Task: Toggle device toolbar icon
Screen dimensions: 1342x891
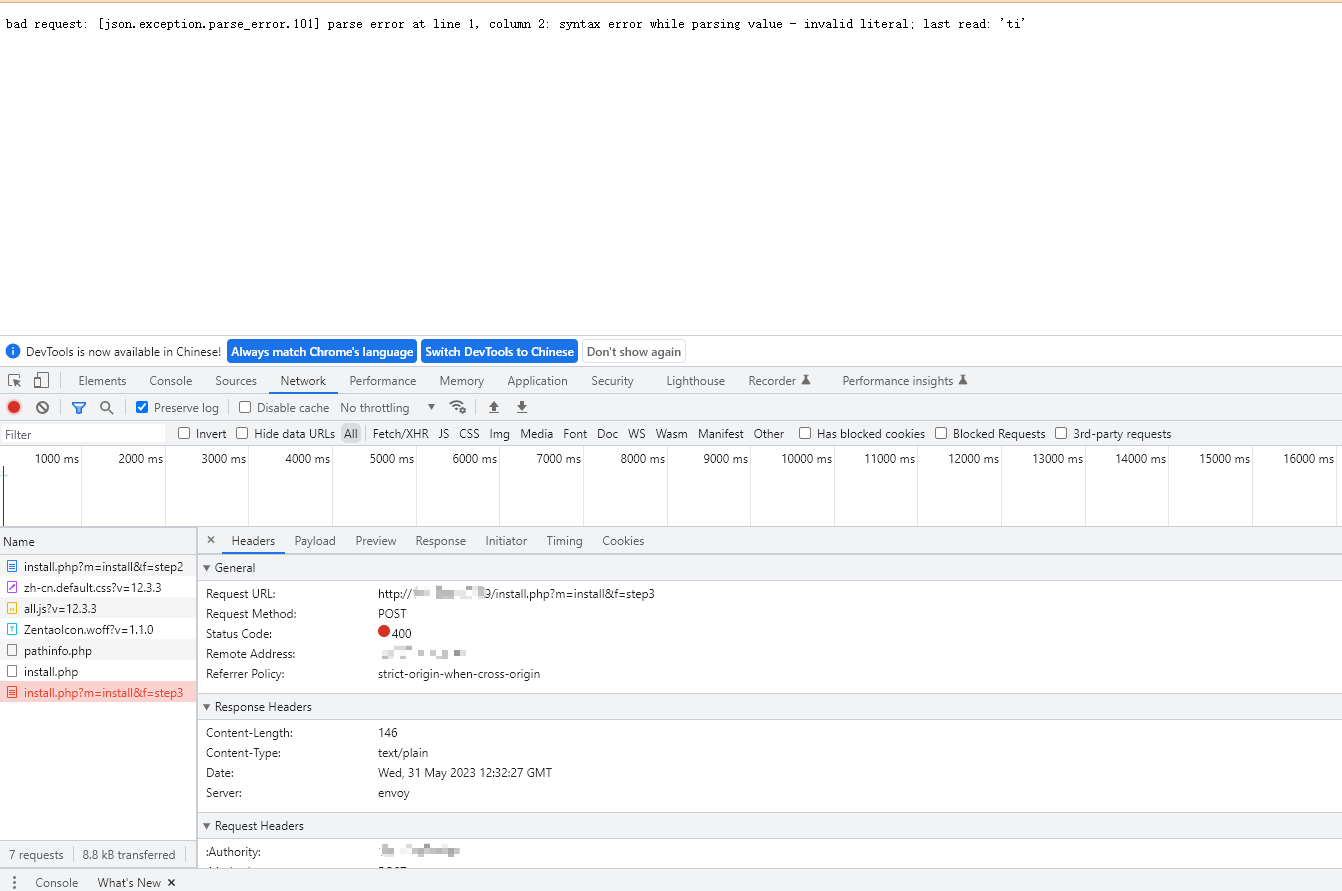Action: pyautogui.click(x=41, y=380)
